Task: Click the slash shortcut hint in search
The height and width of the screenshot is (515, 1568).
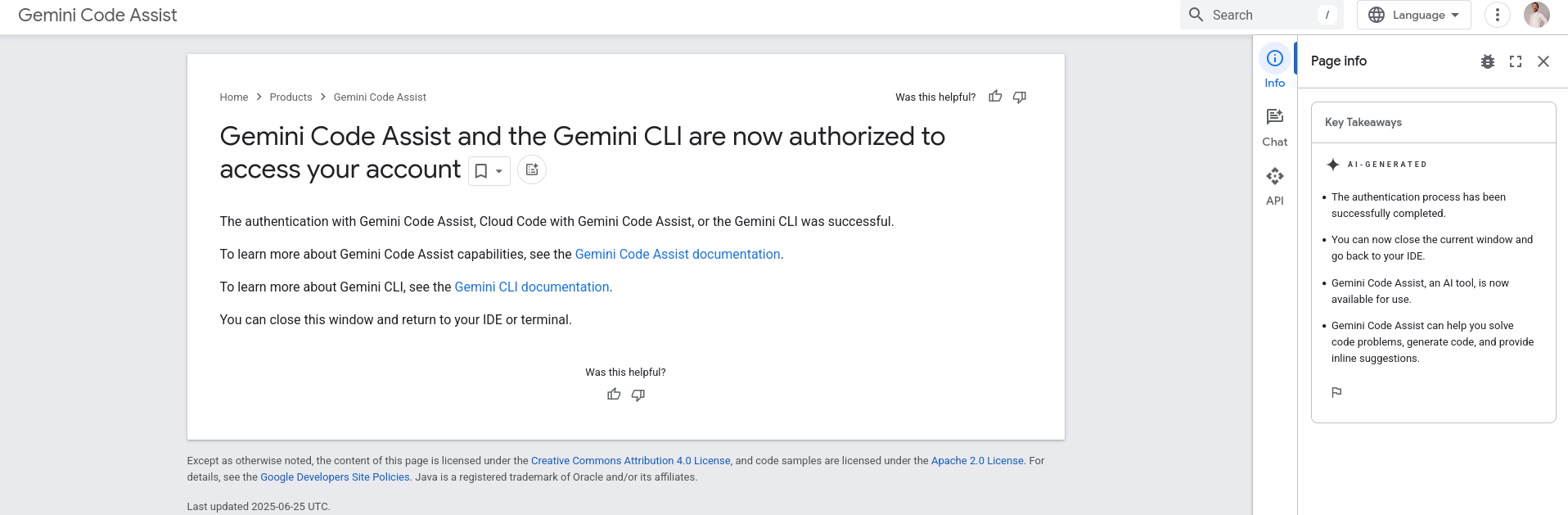Action: coord(1327,15)
